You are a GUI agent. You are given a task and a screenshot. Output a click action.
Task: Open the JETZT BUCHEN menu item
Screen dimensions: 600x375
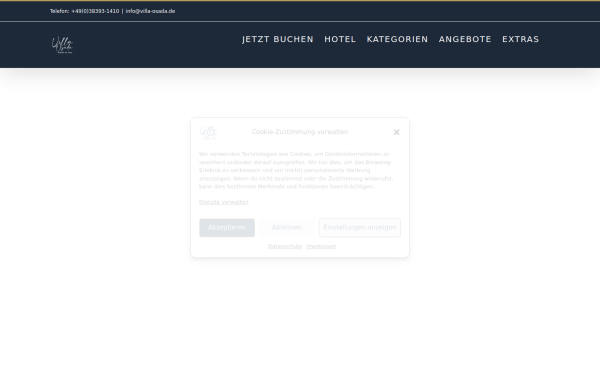point(278,39)
